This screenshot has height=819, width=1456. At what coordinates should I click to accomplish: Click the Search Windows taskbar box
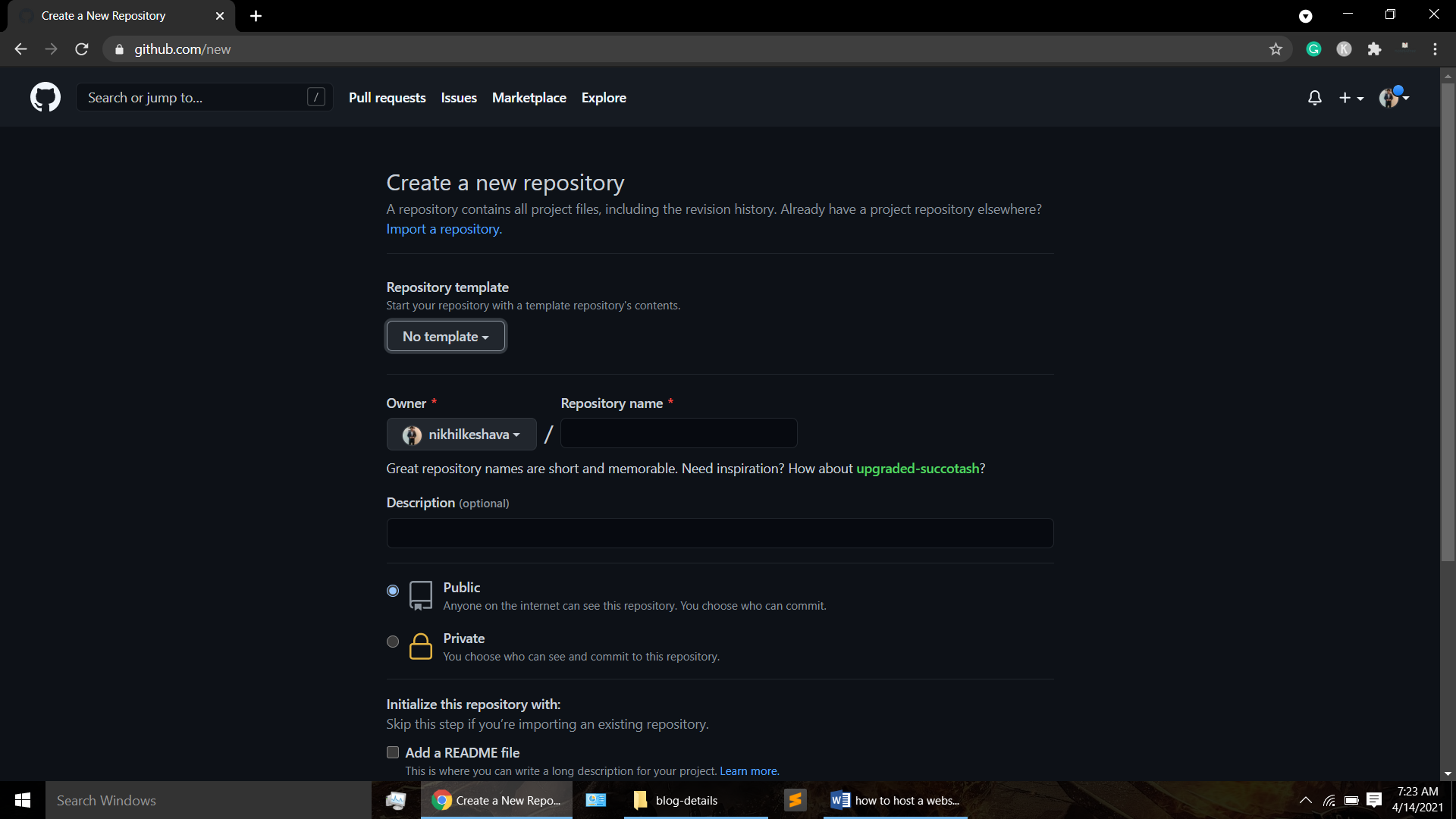(209, 800)
